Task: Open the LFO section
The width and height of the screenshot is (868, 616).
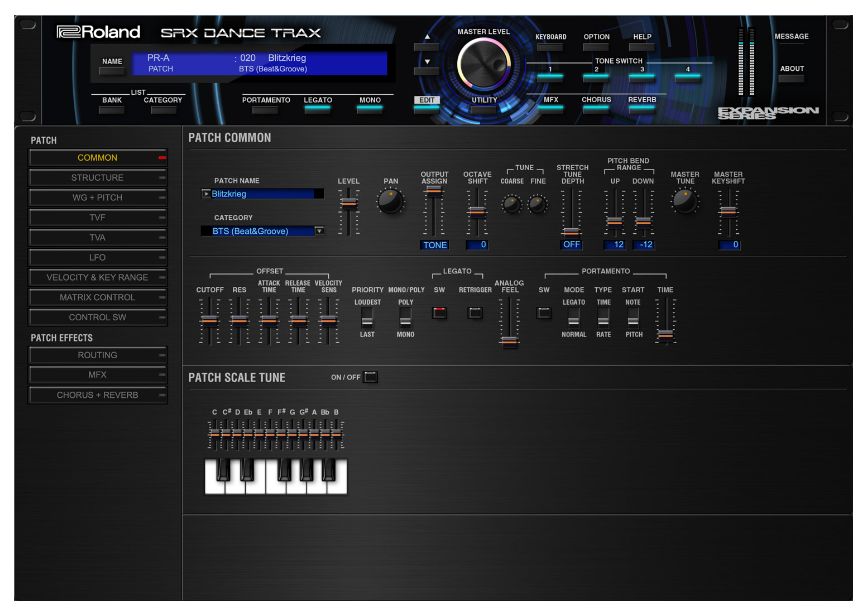Action: (x=97, y=257)
